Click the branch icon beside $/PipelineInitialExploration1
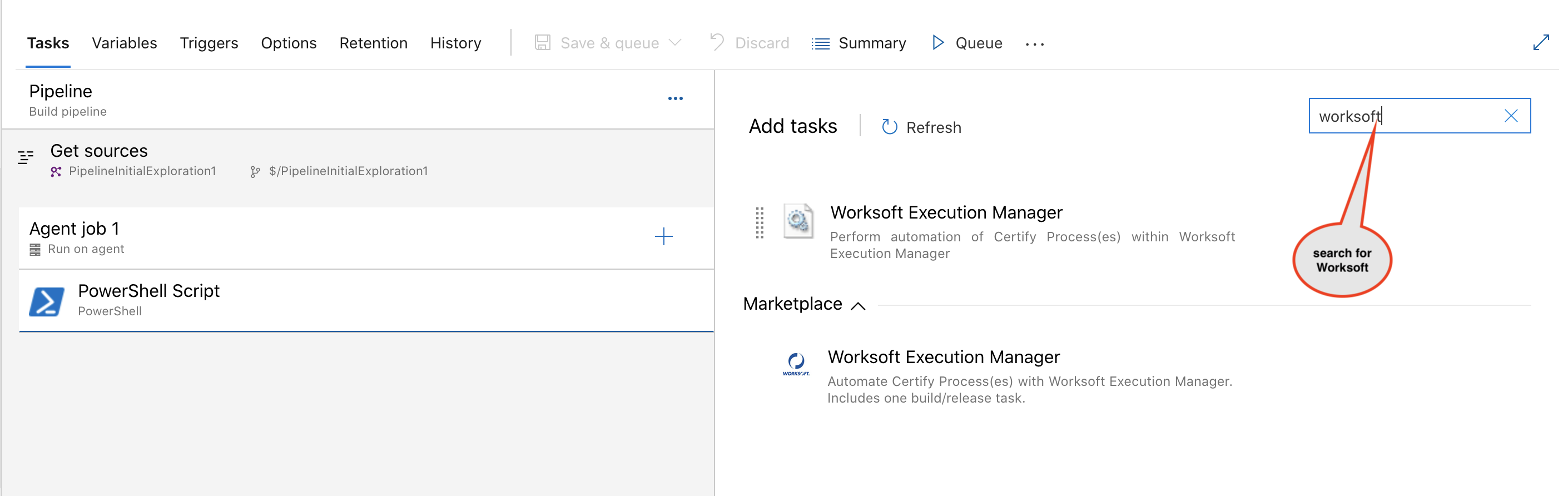Screen dimensions: 1568x496 click(255, 172)
